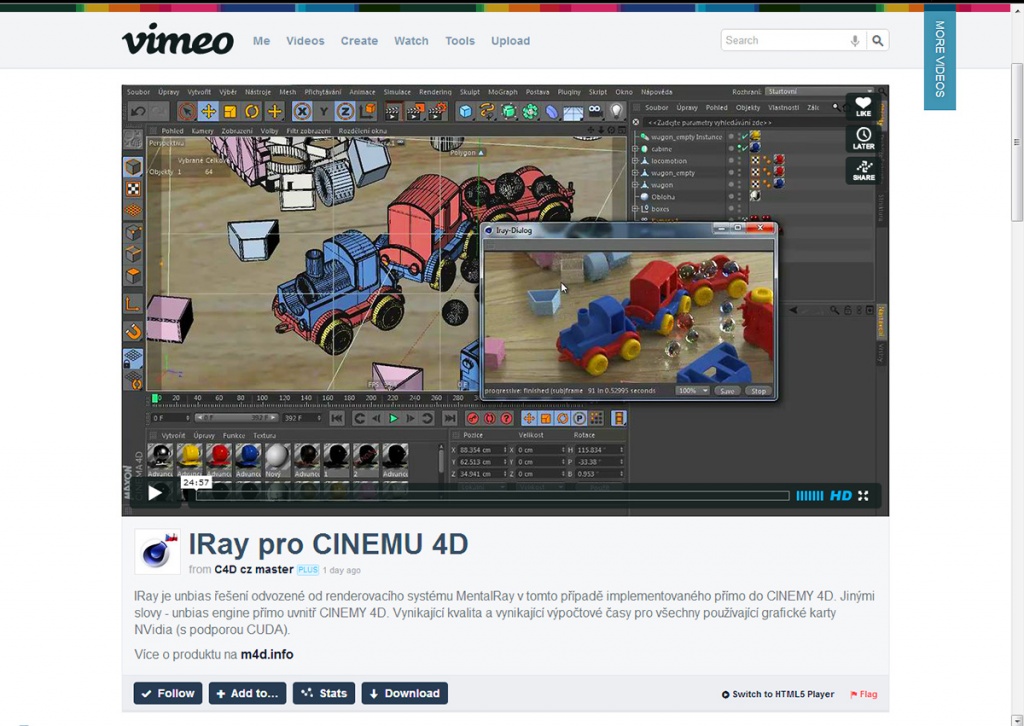Toggle visibility dot for wagon object
Viewport: 1024px width, 726px height.
click(731, 184)
